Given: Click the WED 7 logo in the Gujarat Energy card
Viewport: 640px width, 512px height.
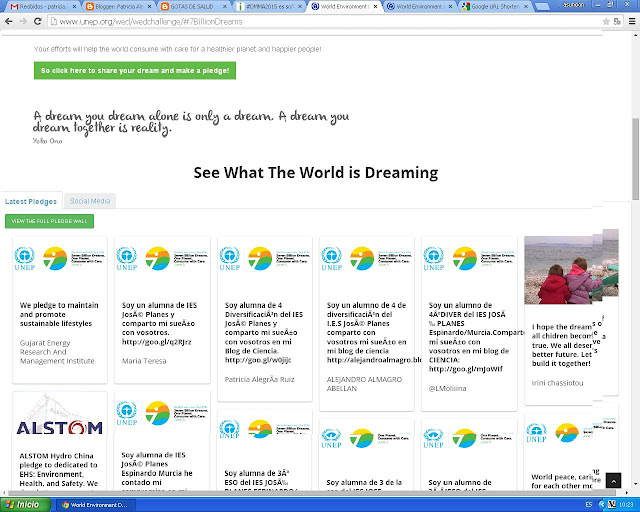Looking at the screenshot, I should click(55, 258).
